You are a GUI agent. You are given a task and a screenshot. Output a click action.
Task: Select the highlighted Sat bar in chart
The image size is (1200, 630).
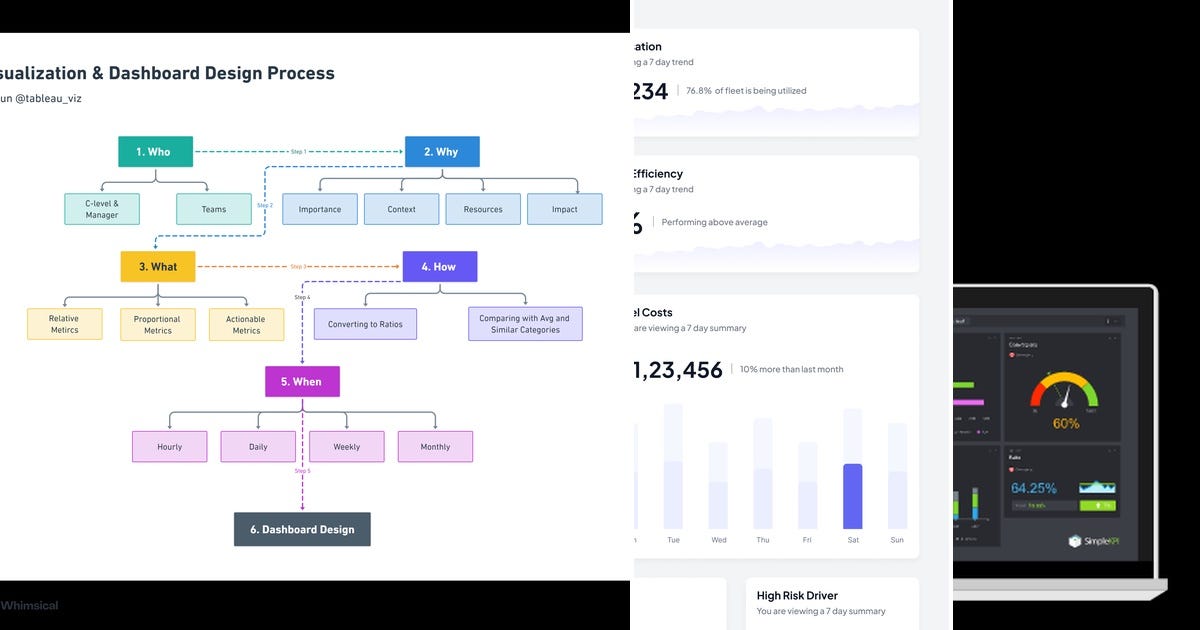pos(852,495)
